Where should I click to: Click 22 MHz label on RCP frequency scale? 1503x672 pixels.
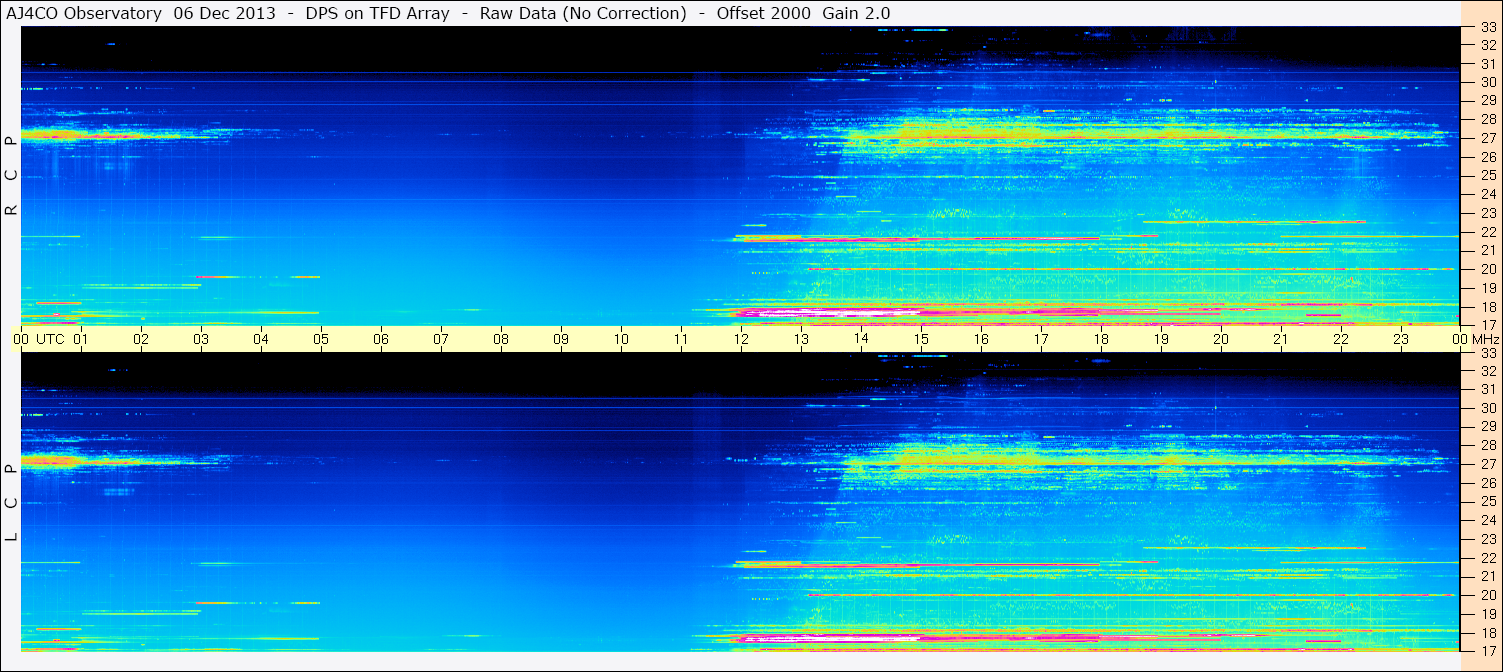point(1487,231)
